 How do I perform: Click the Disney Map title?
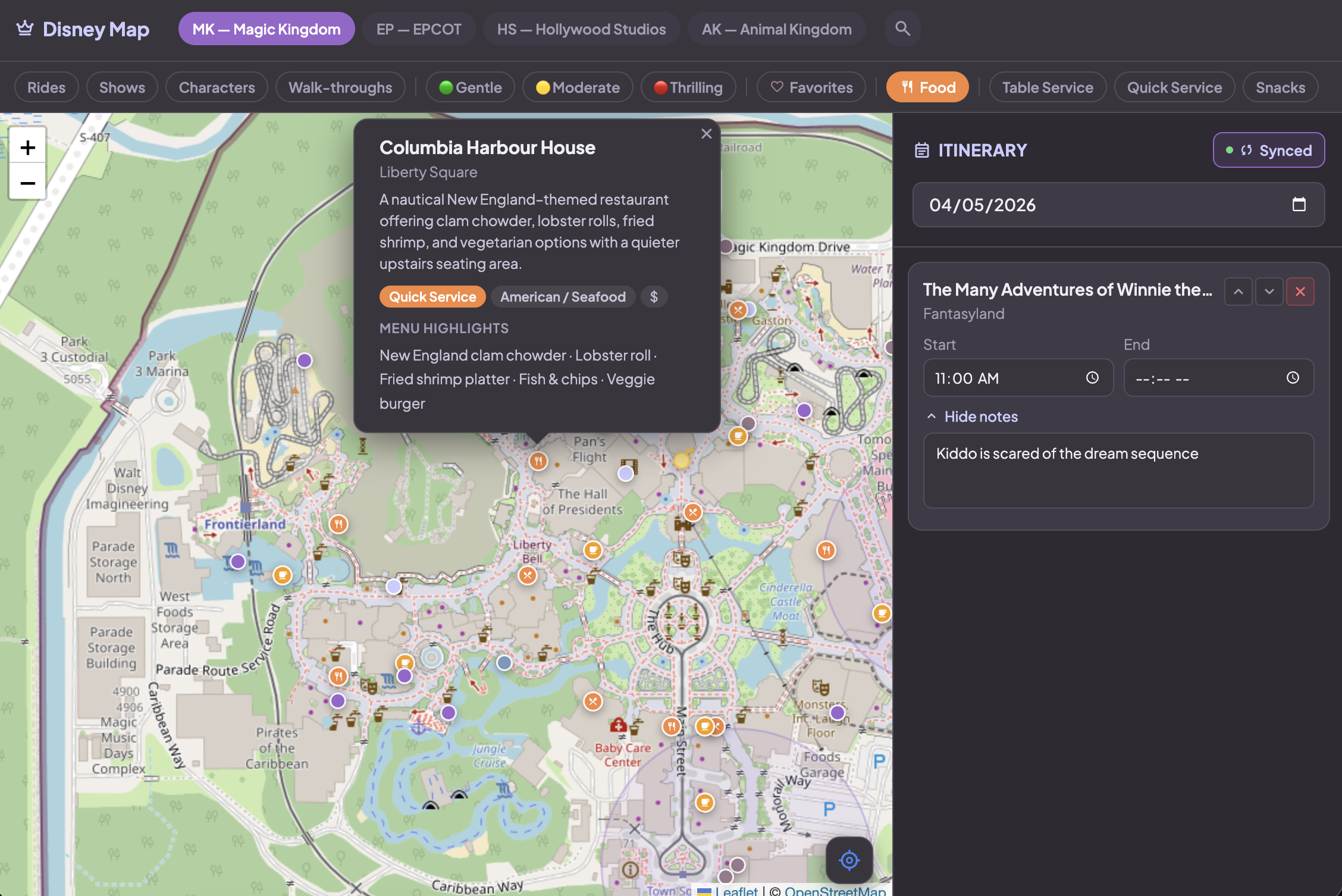[x=96, y=29]
